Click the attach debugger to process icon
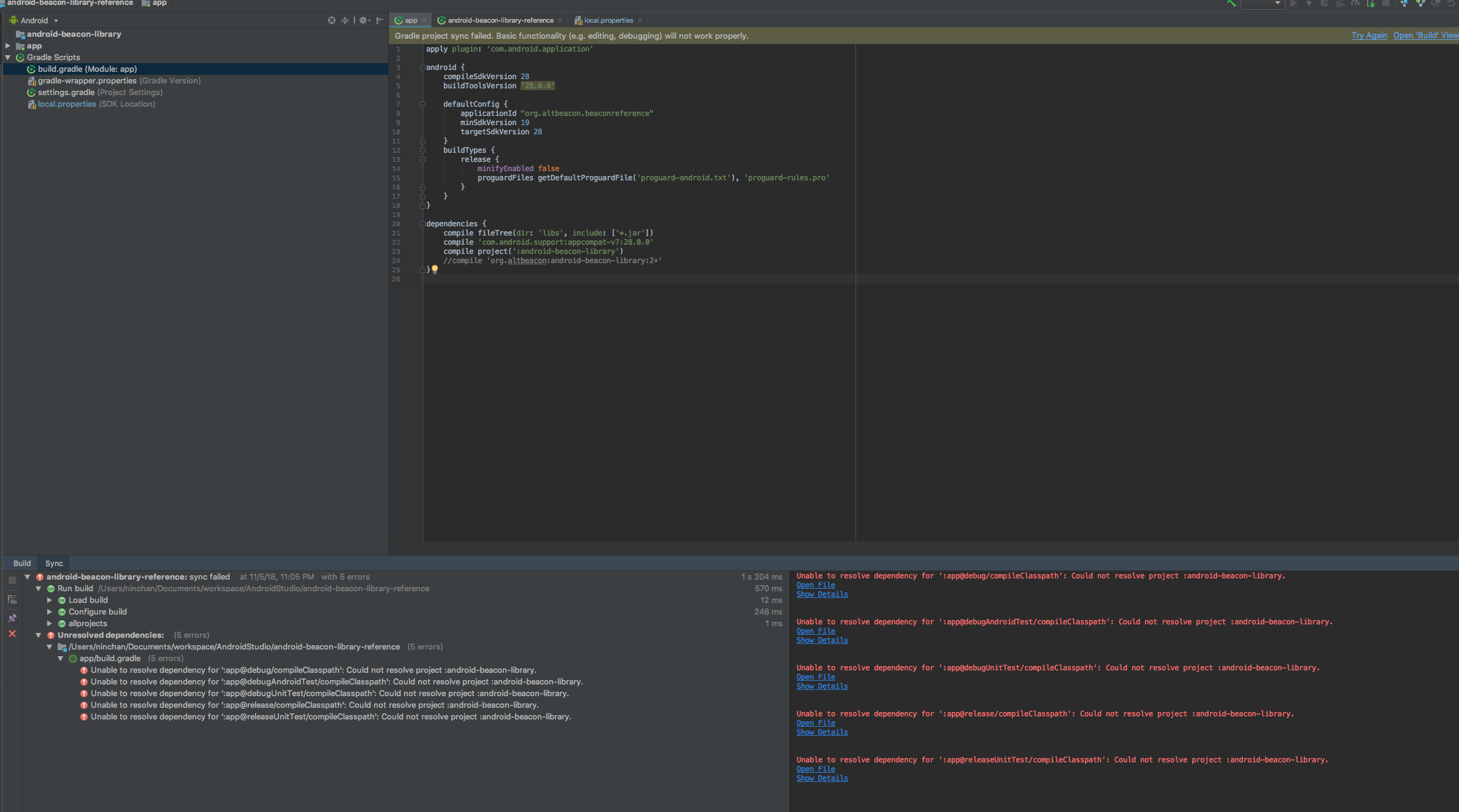 click(x=1371, y=4)
